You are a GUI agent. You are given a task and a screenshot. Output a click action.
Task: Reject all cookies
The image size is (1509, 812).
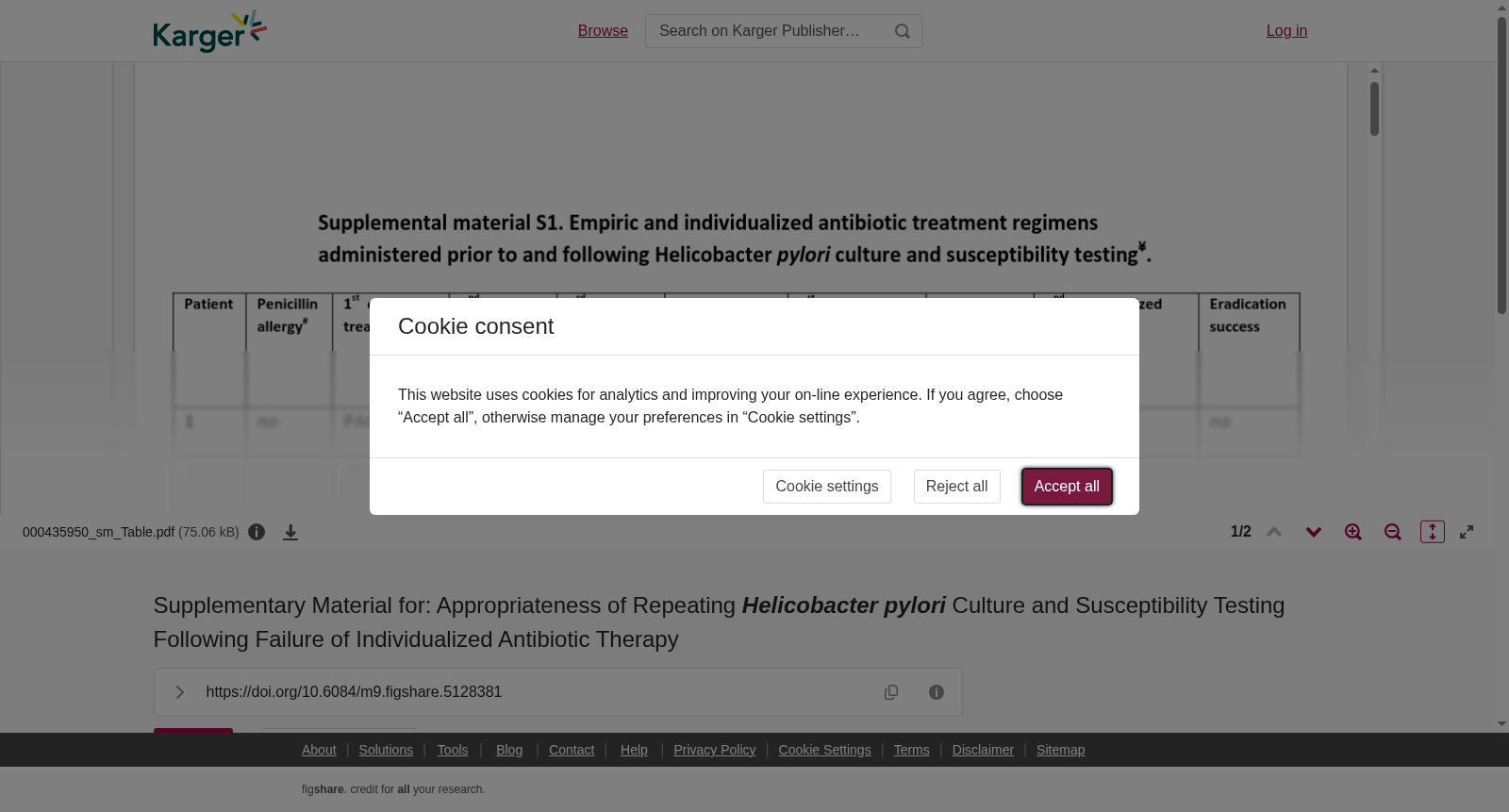[957, 487]
